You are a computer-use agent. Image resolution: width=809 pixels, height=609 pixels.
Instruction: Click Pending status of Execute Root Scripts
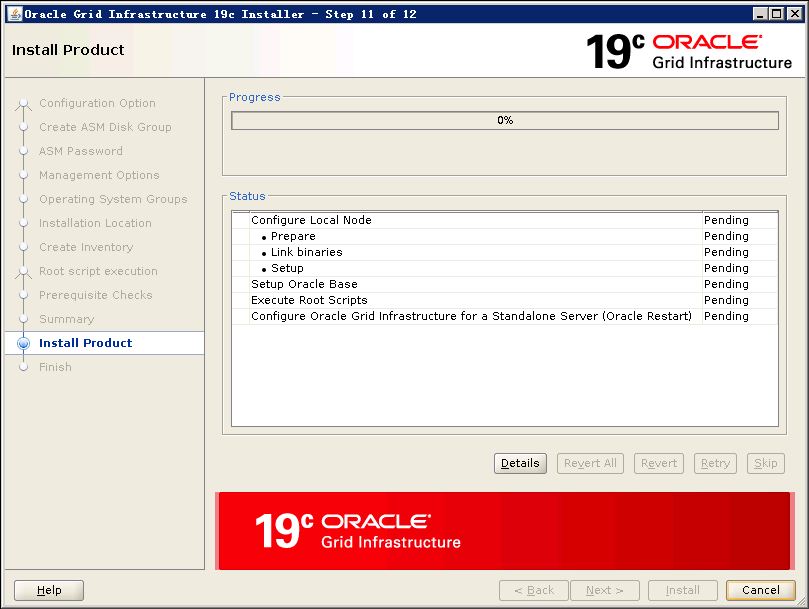[x=726, y=300]
